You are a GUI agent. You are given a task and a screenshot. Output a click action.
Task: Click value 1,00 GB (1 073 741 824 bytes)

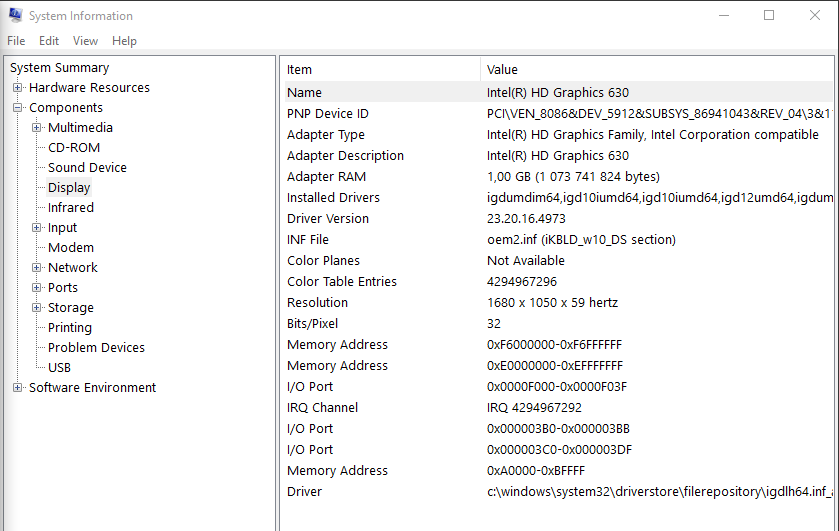click(x=573, y=177)
